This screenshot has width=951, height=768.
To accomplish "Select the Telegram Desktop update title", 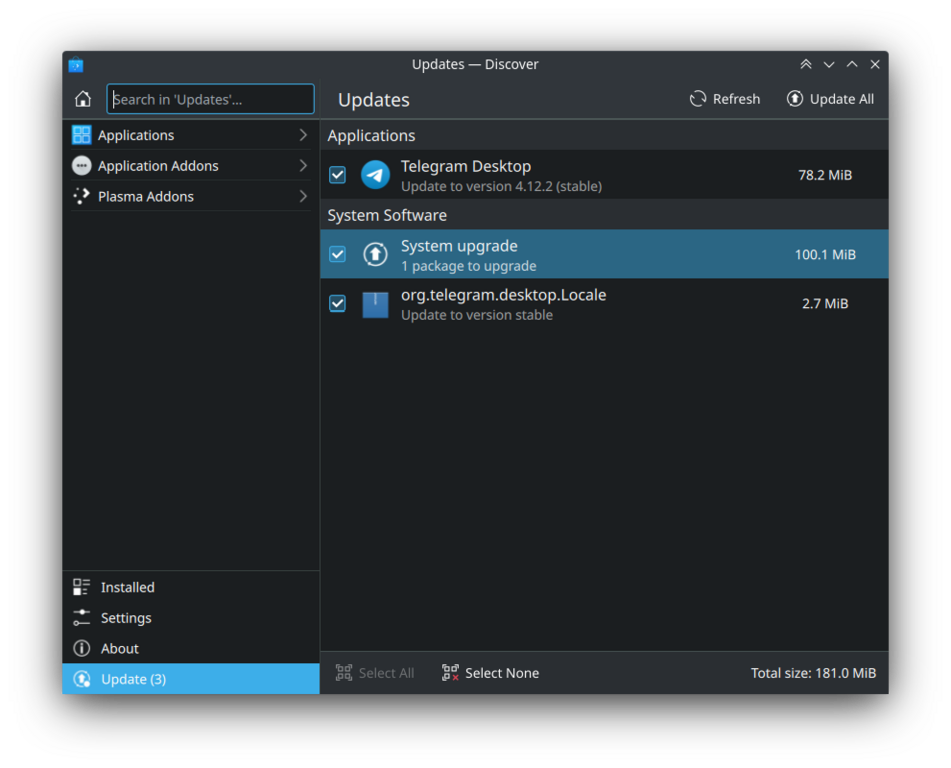I will pyautogui.click(x=466, y=166).
